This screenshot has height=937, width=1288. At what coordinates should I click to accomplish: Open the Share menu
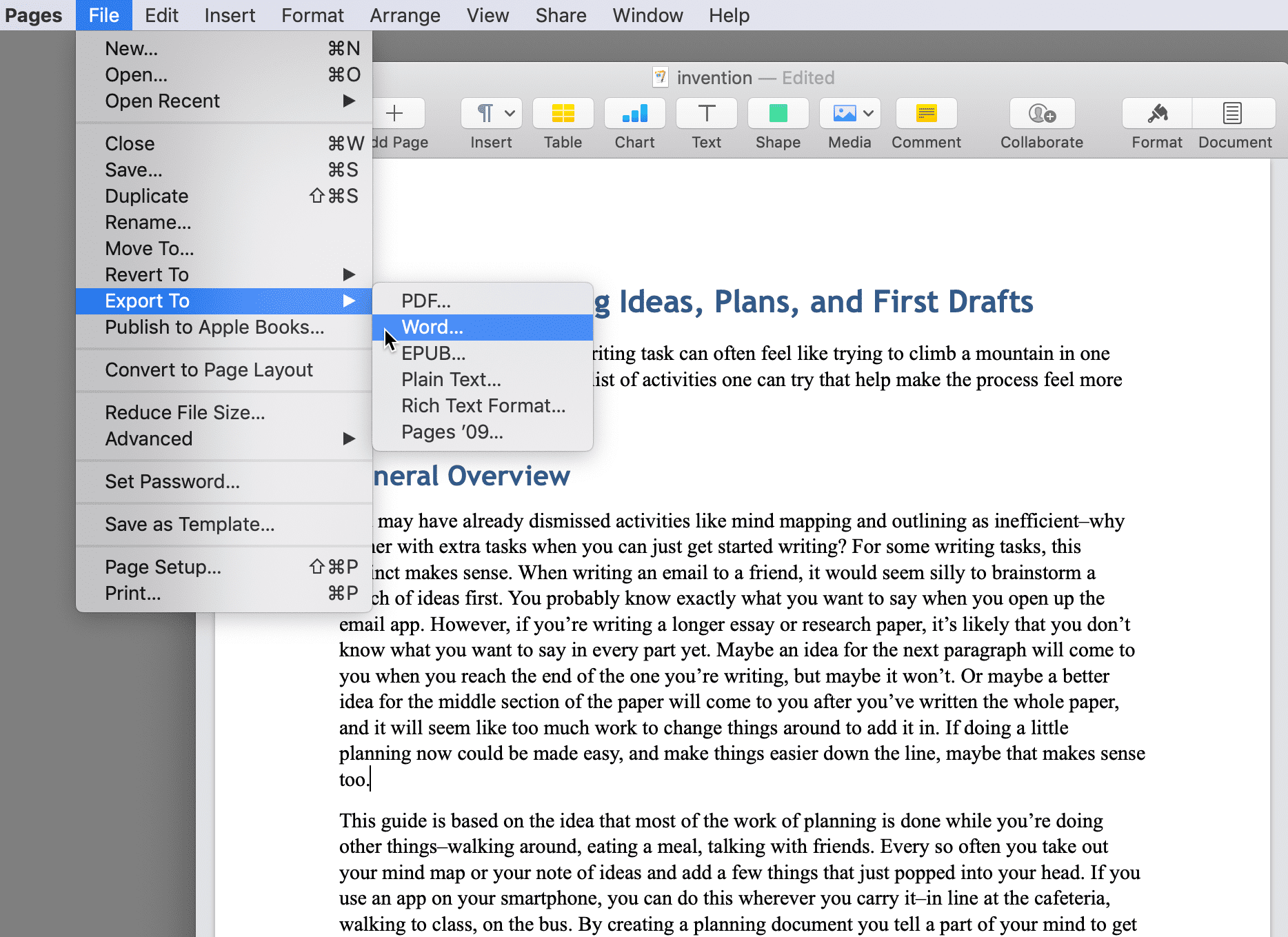click(x=561, y=15)
